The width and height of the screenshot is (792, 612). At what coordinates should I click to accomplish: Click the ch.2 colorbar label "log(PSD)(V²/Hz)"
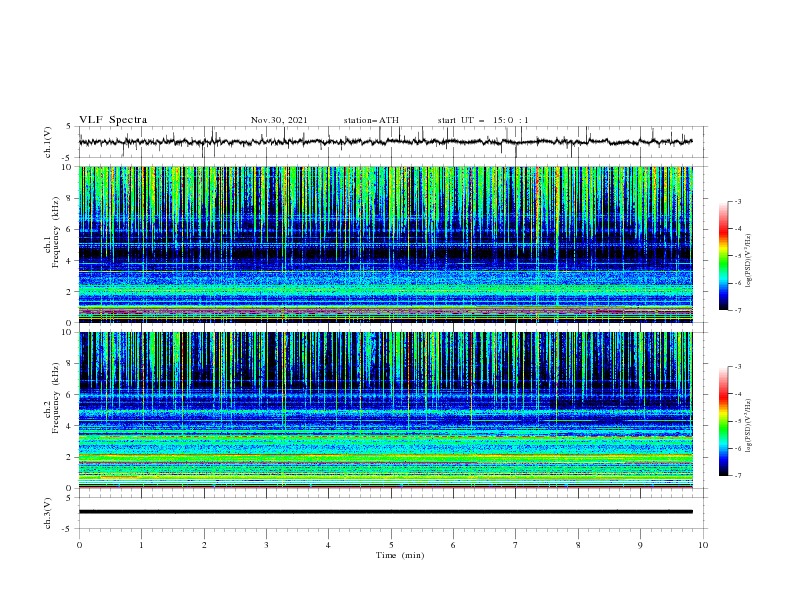click(748, 426)
